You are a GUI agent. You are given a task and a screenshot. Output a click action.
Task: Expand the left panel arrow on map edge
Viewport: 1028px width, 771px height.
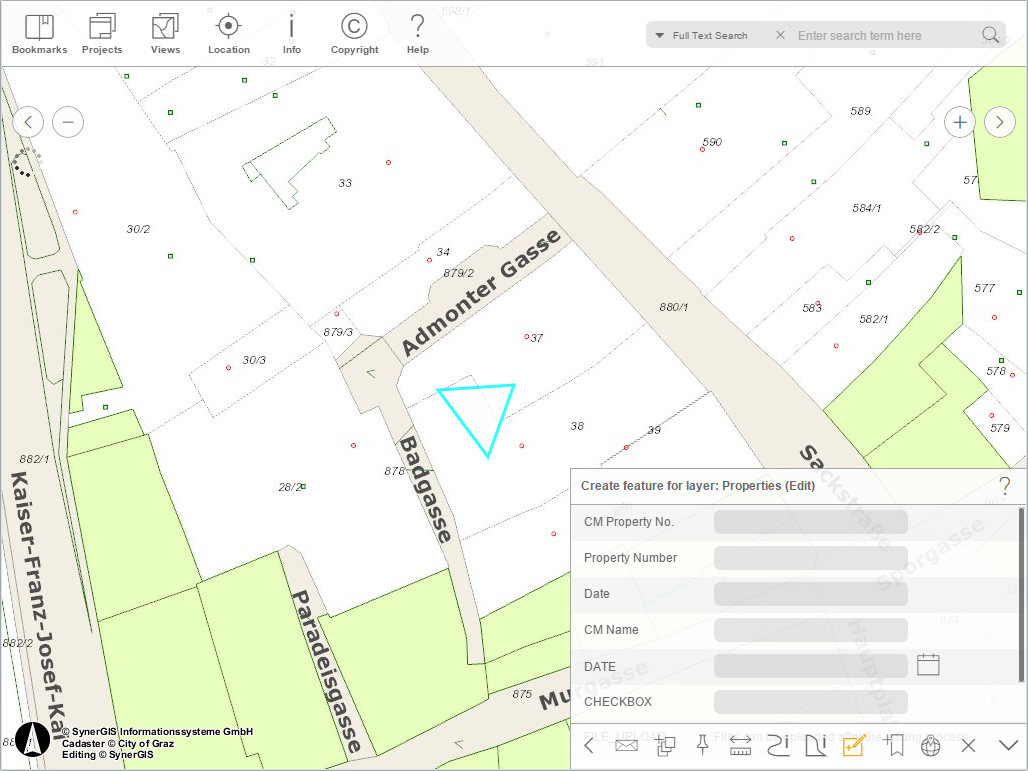pos(28,121)
